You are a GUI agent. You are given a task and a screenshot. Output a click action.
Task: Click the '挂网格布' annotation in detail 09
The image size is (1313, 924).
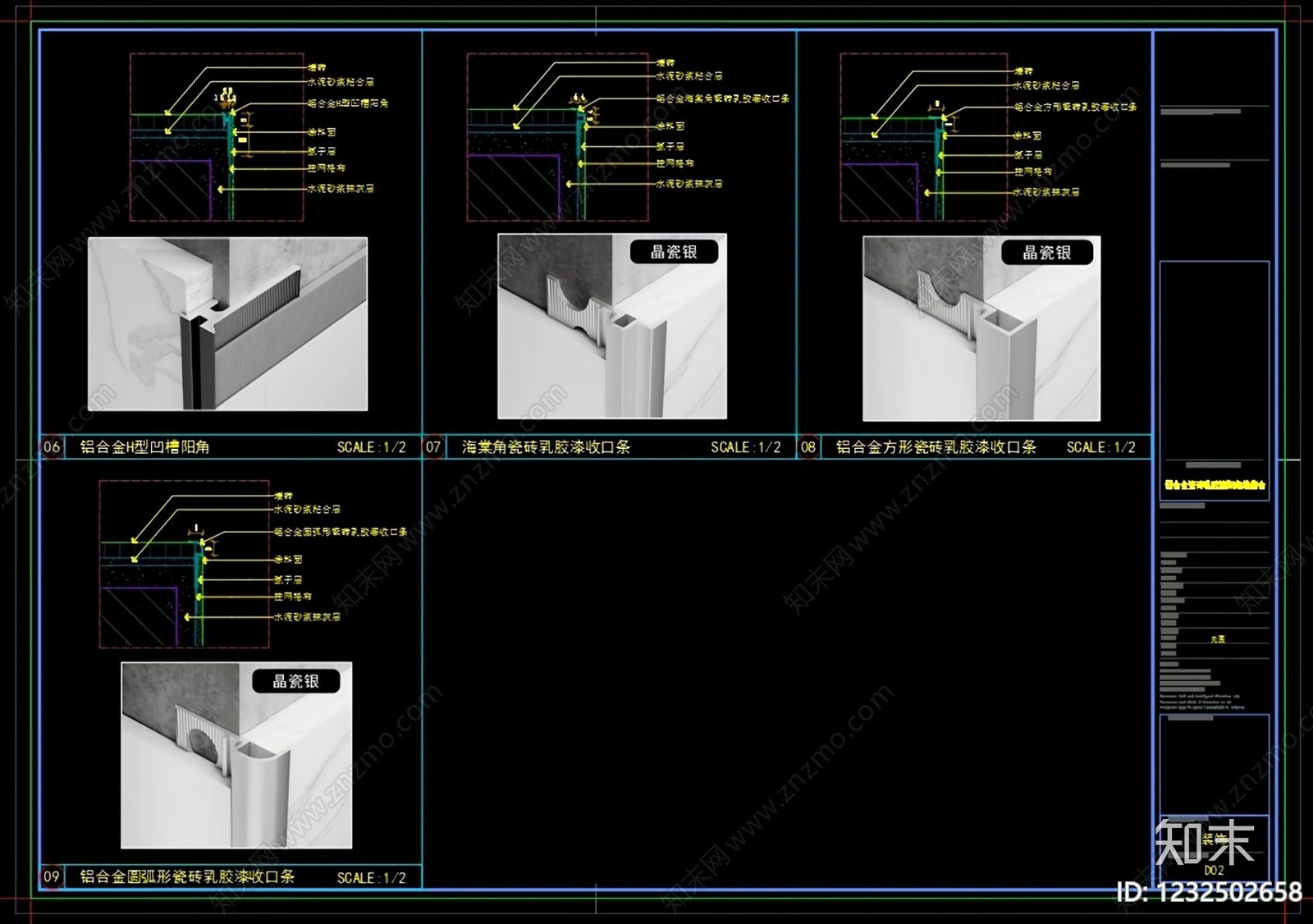[x=293, y=597]
